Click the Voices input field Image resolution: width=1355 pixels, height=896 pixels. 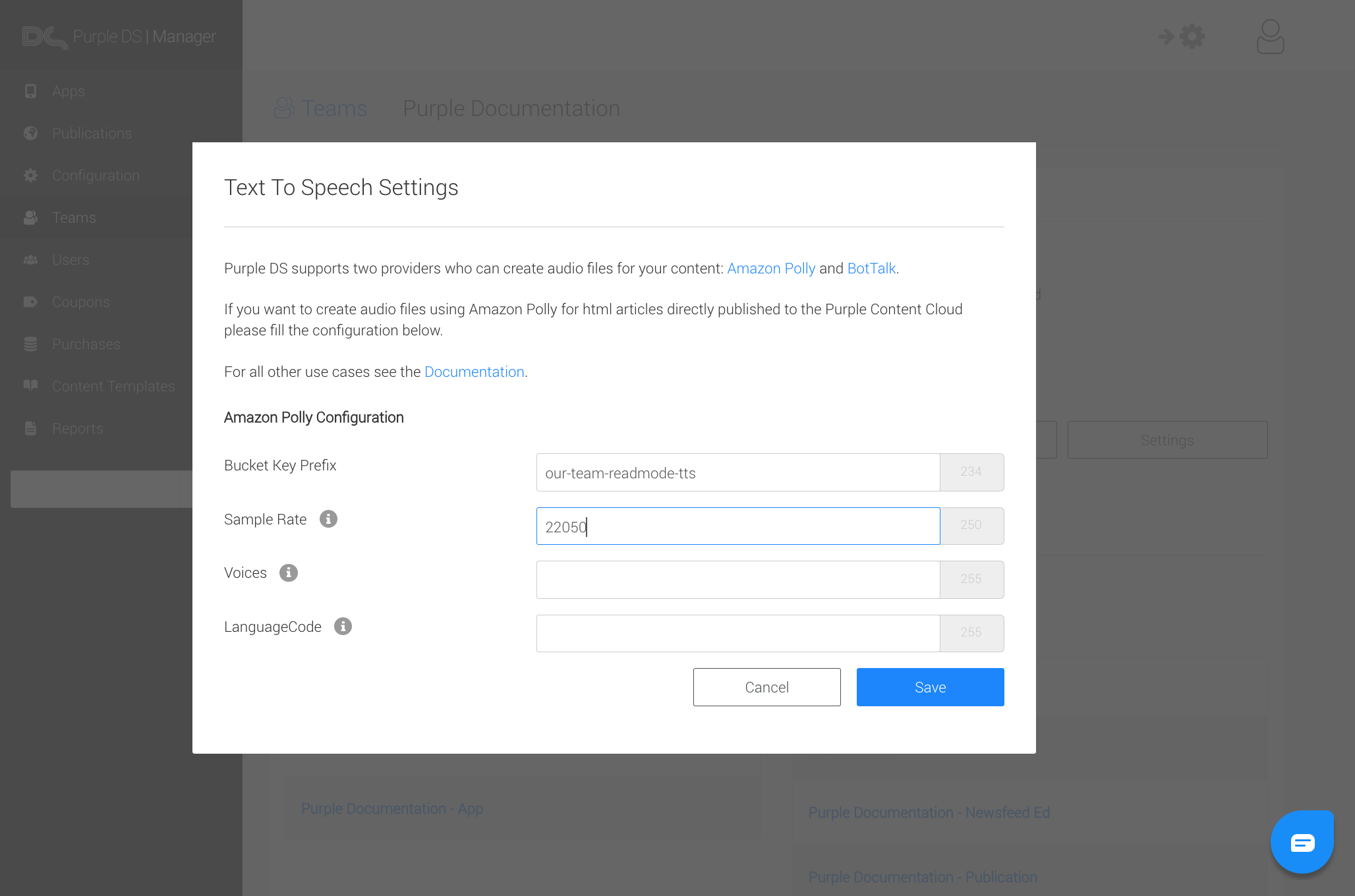[738, 580]
